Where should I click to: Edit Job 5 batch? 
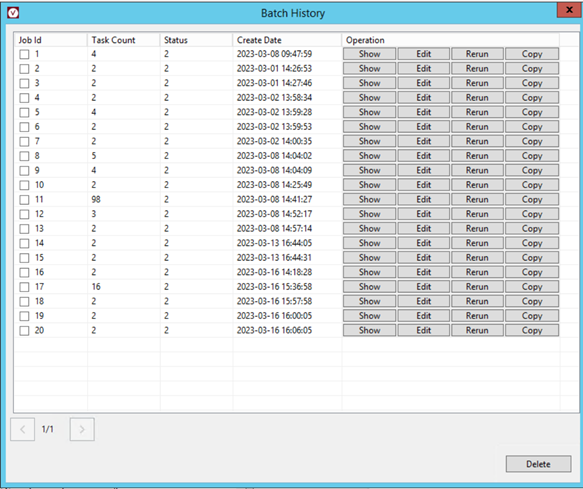[423, 112]
